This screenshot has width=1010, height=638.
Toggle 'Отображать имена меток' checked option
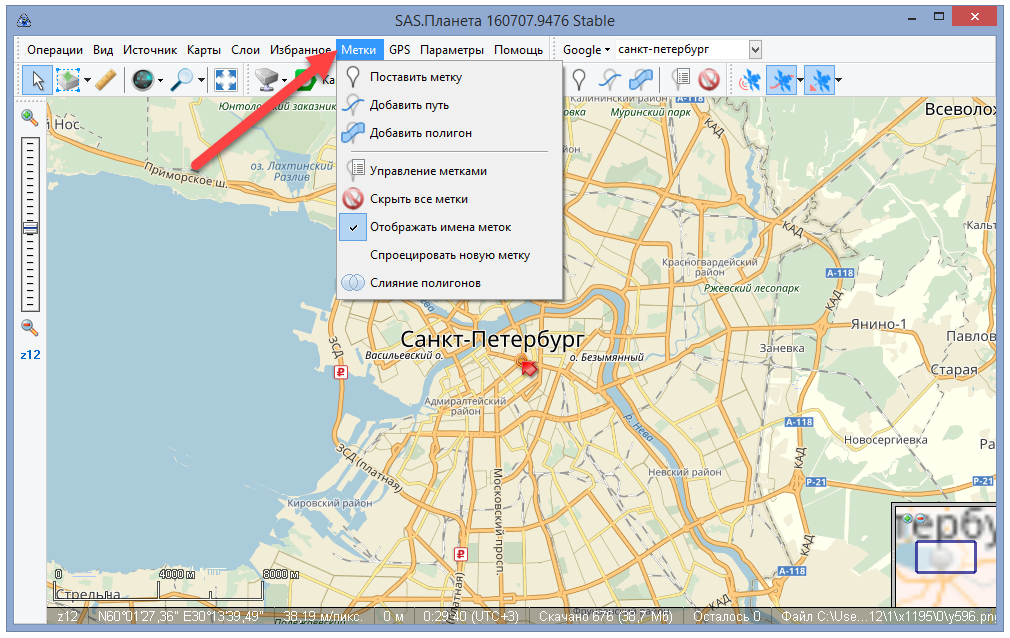point(440,227)
